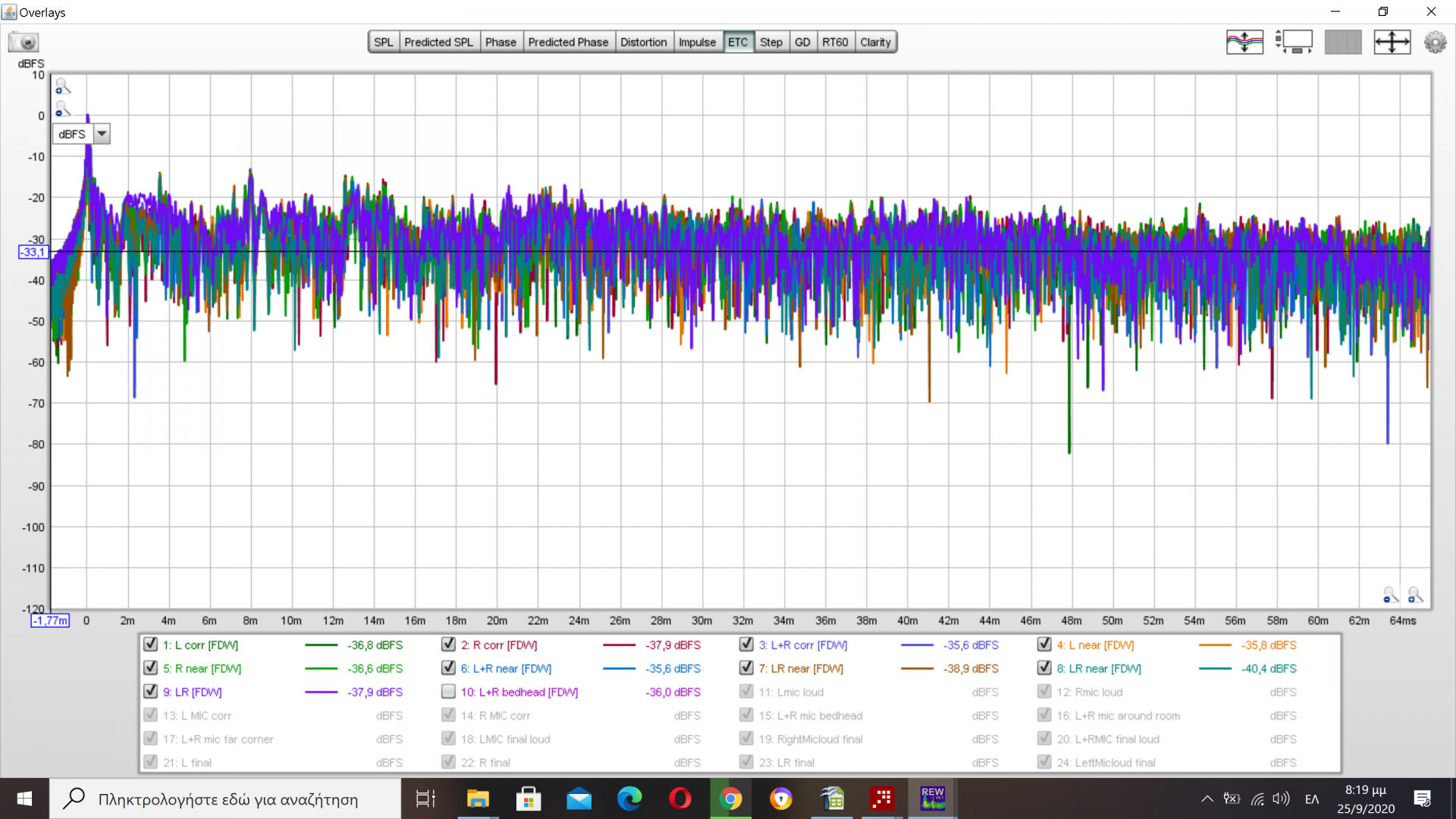The width and height of the screenshot is (1456, 819).
Task: Zoom in vertical axis magnifier at top
Action: [x=63, y=86]
